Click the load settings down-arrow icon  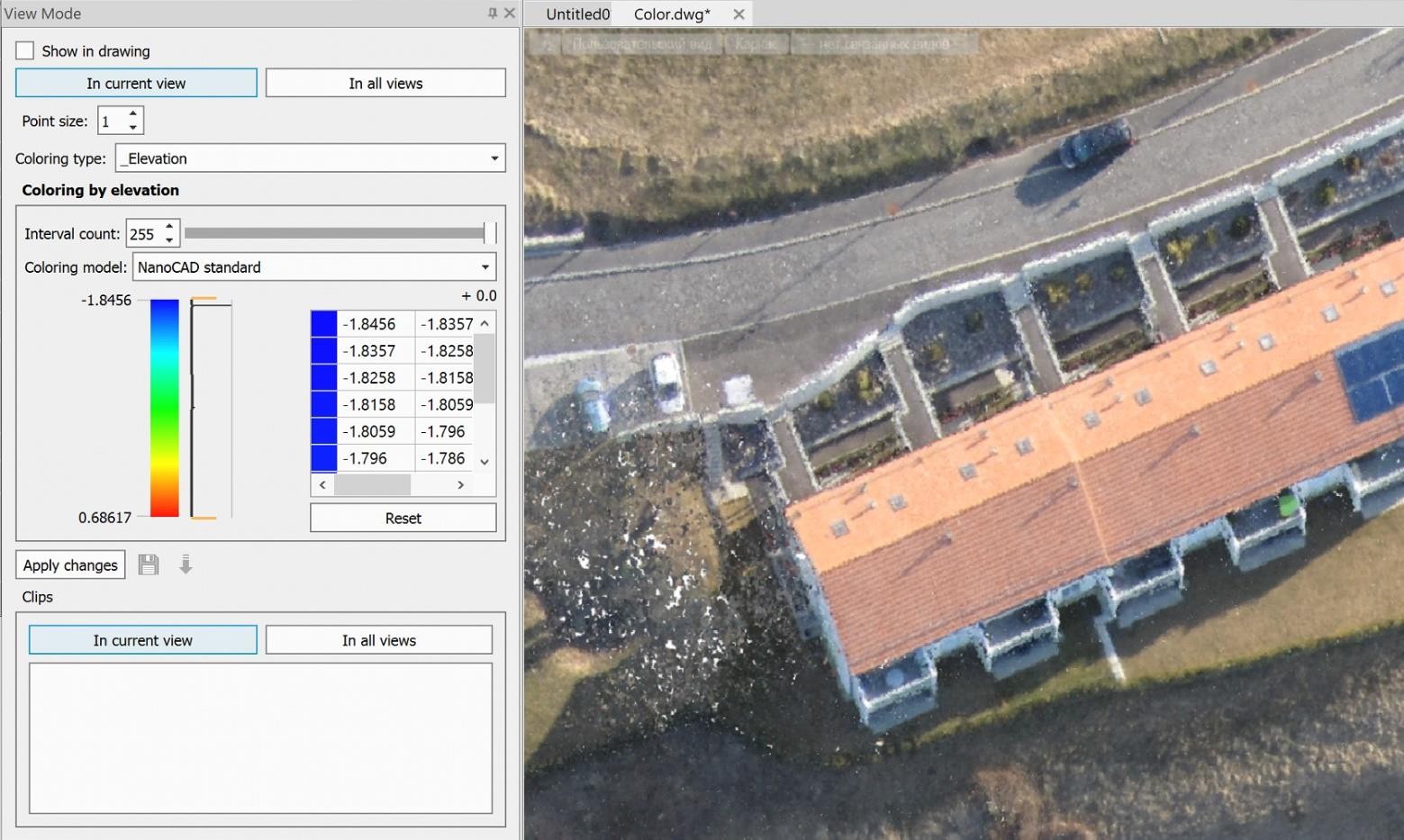pyautogui.click(x=186, y=565)
